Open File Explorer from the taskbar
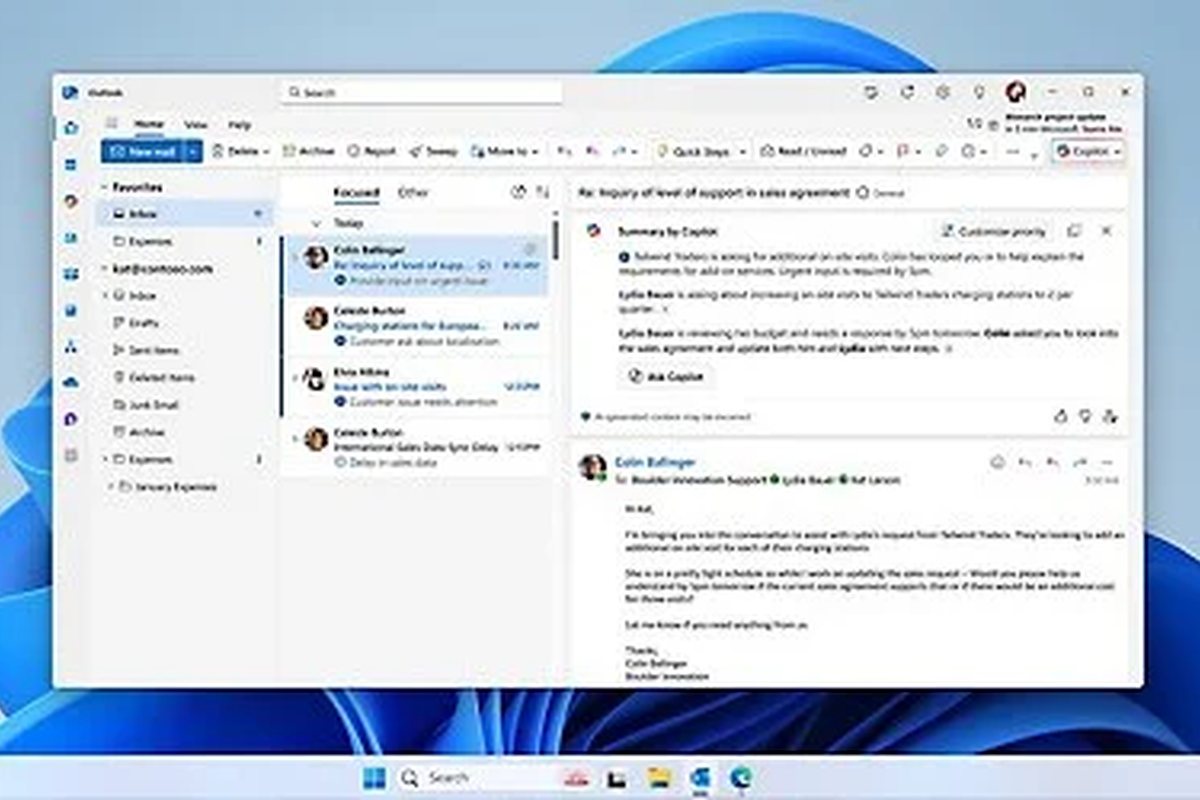The image size is (1200, 800). 658,777
